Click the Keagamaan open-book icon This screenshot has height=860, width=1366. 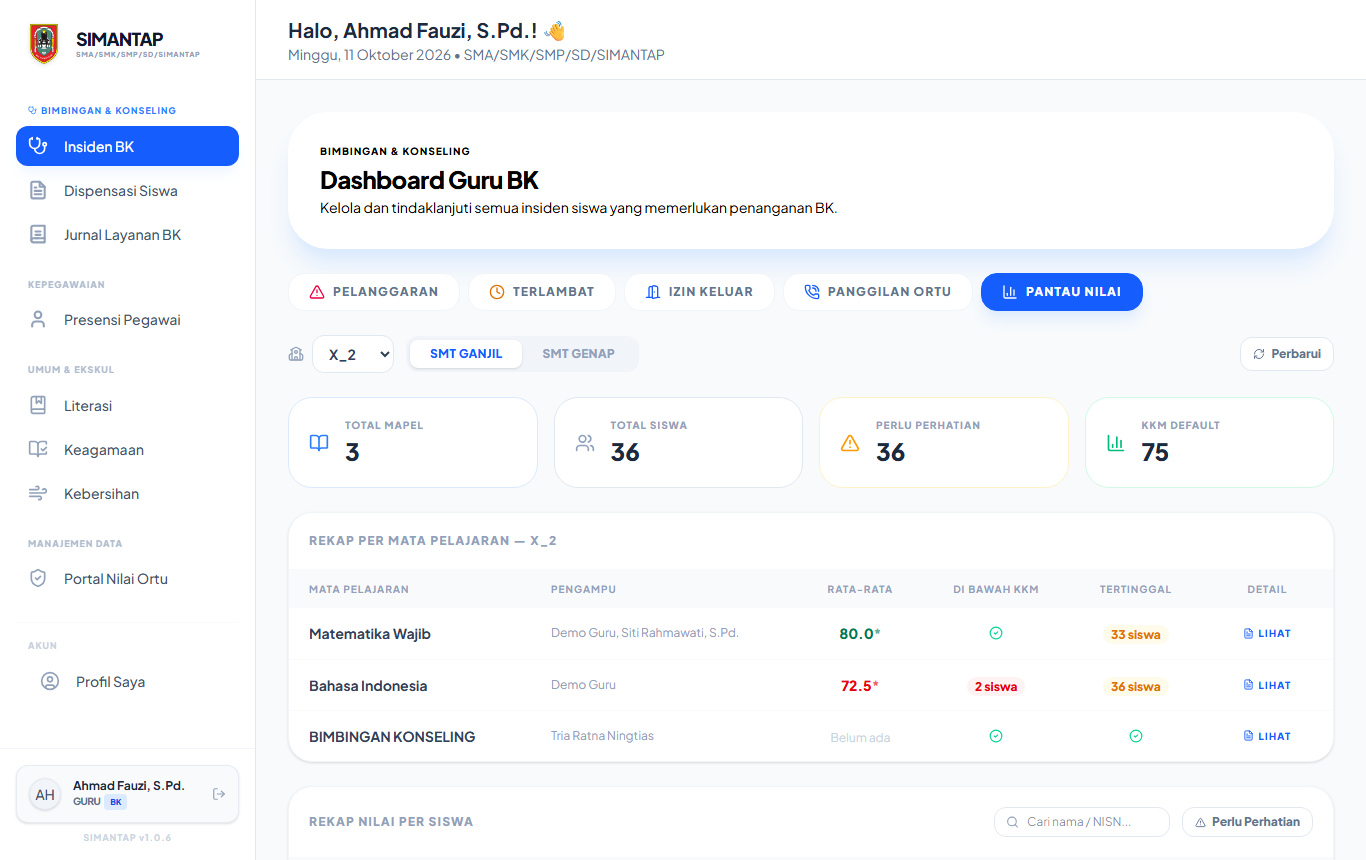pos(38,449)
